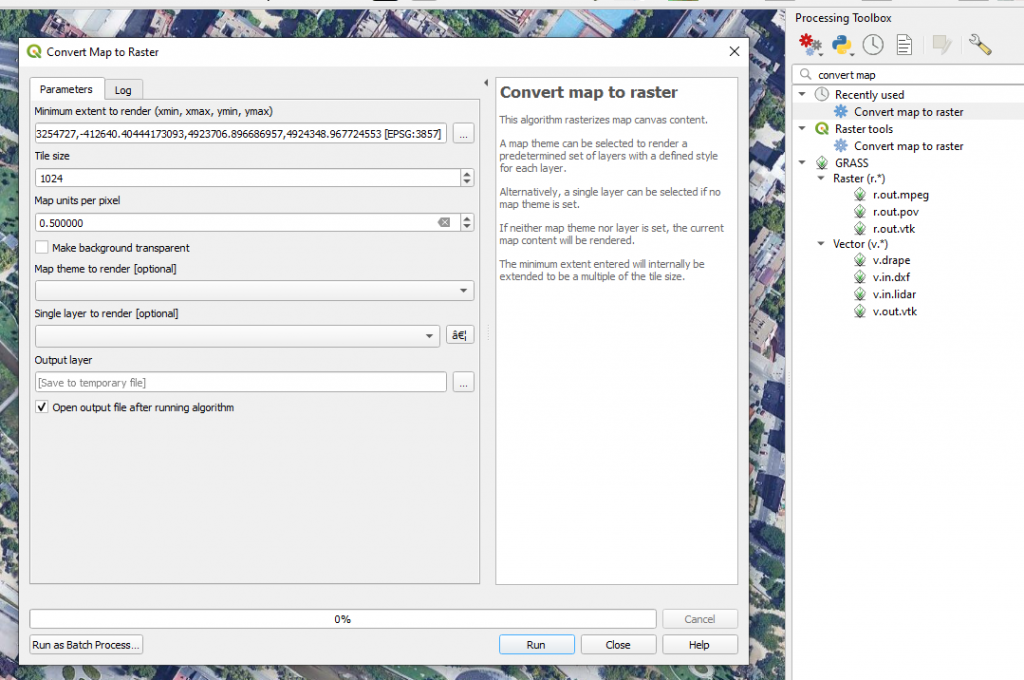Click the GRASS icon next to r.out.vtk
The image size is (1024, 680).
click(x=860, y=229)
